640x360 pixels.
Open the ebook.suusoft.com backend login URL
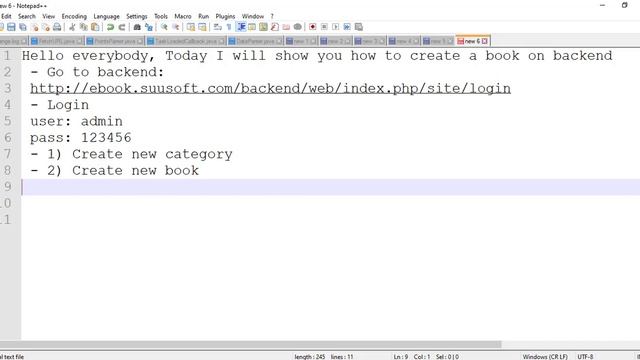click(x=270, y=89)
